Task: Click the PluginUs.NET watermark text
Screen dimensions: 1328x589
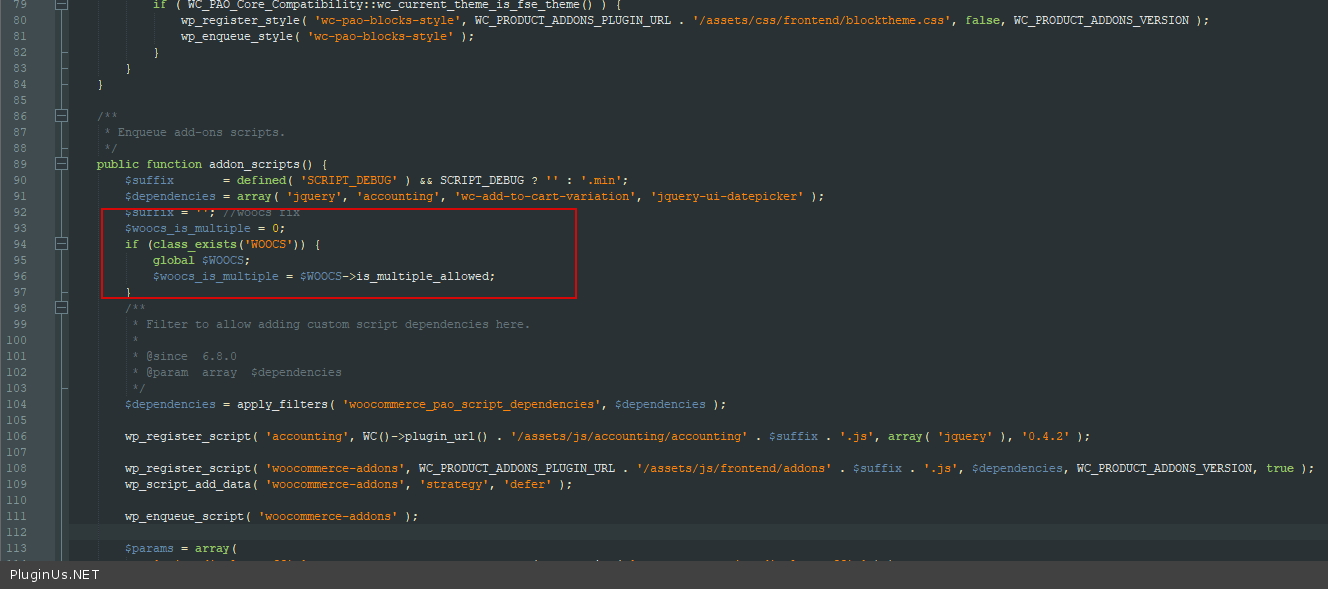Action: point(55,575)
